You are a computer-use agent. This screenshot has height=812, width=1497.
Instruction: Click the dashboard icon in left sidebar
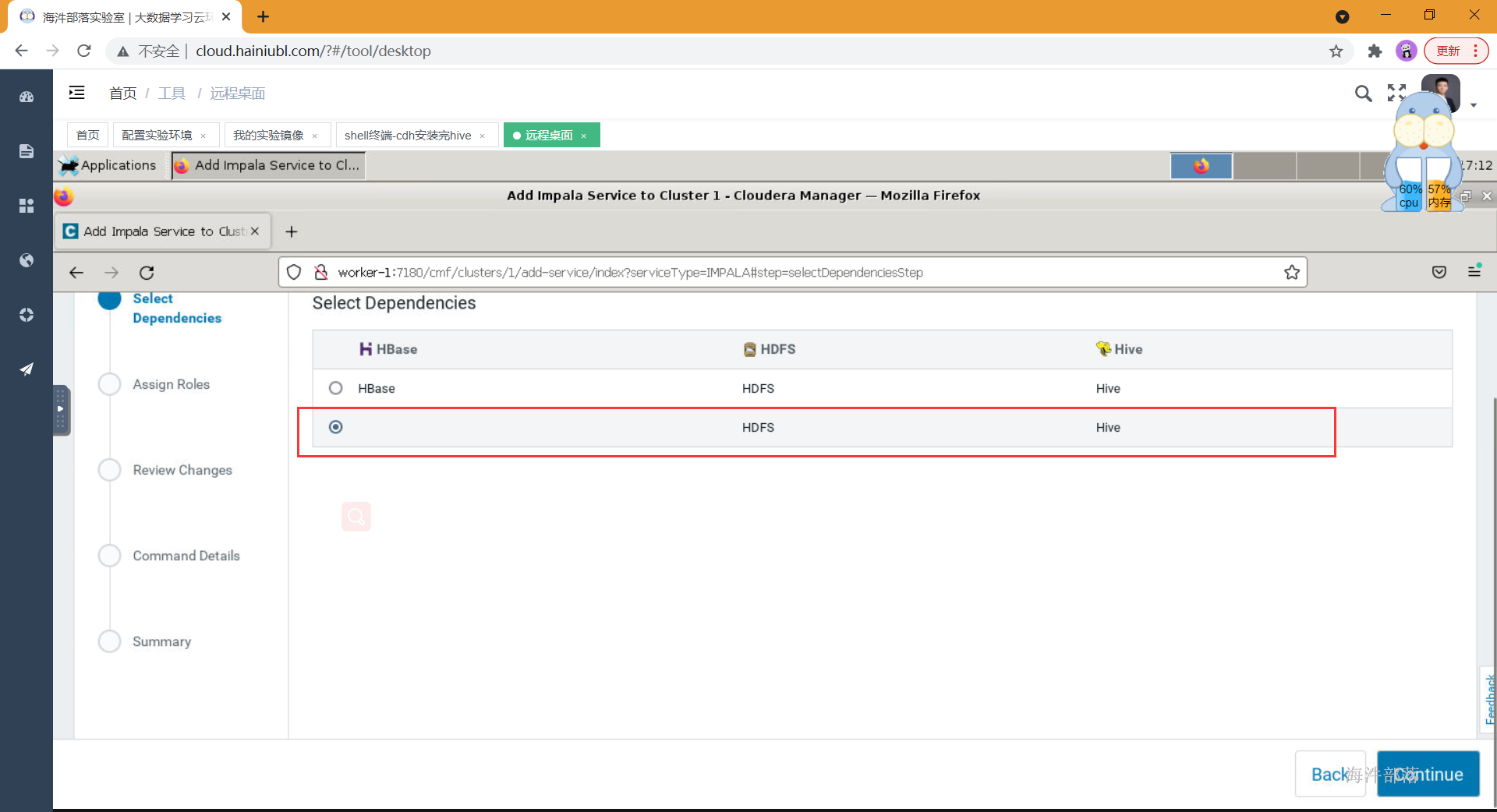tap(27, 97)
